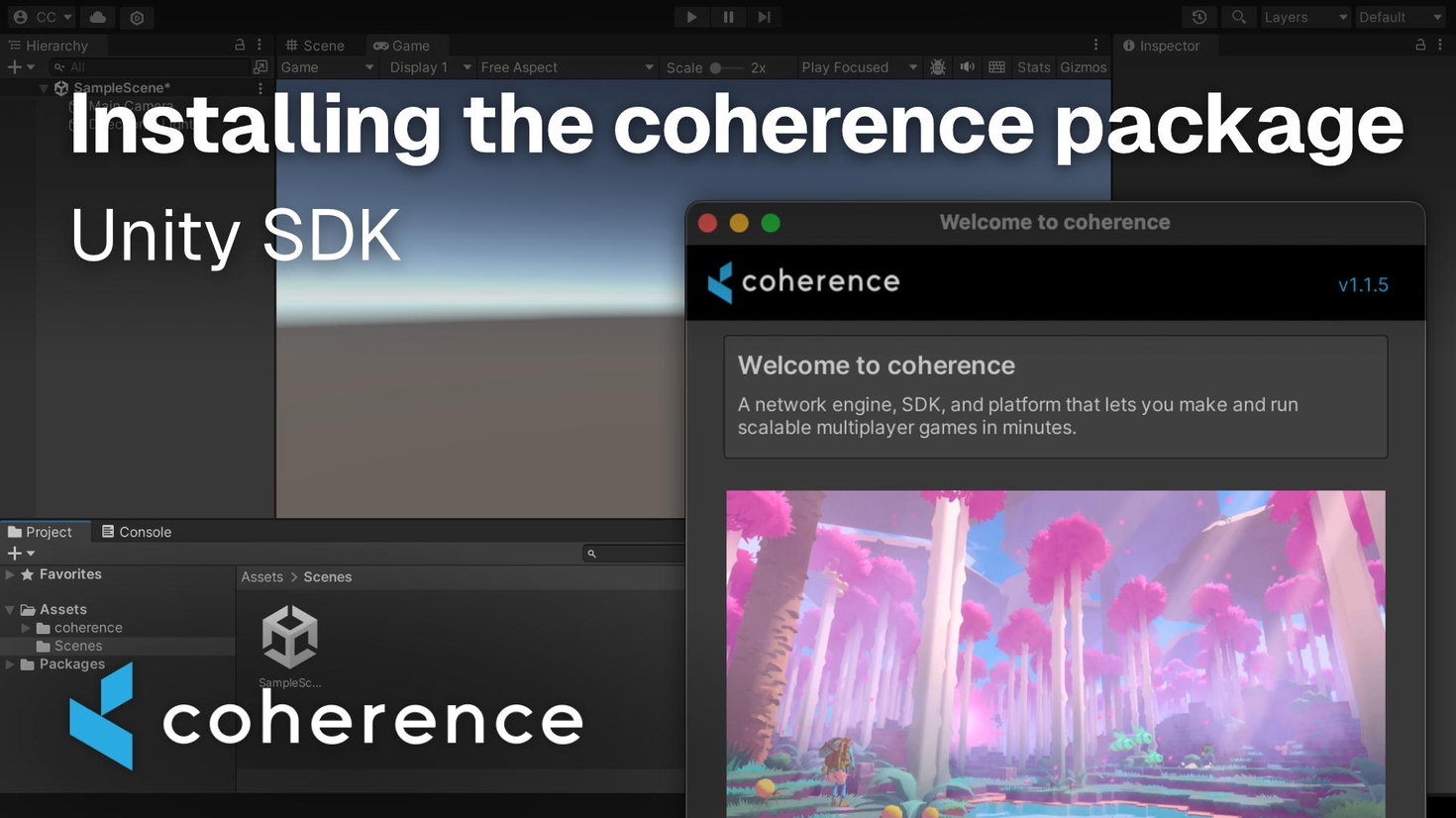This screenshot has width=1456, height=818.
Task: Open the Free Aspect resolution dropdown
Action: coord(566,67)
